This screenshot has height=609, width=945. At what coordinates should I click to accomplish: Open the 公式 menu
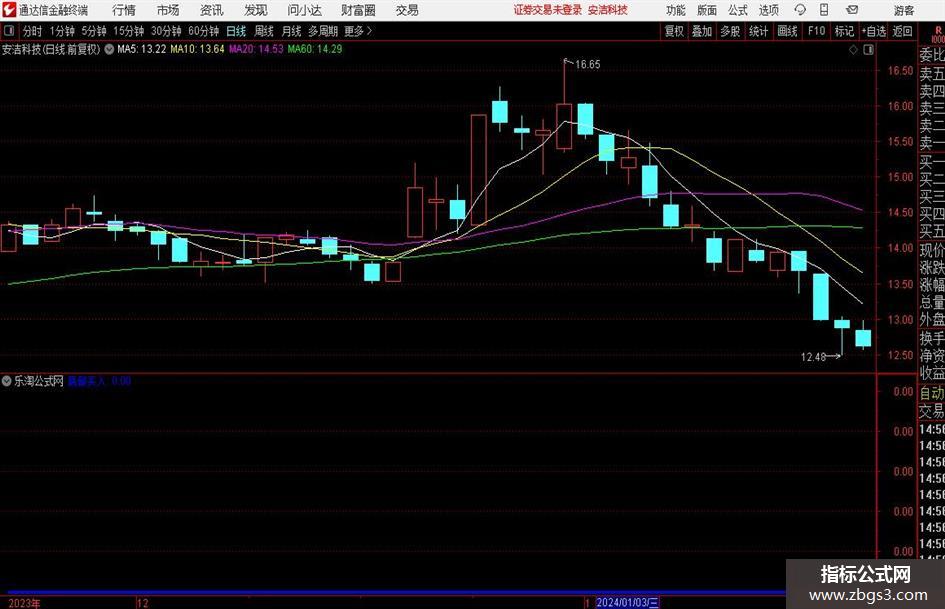pyautogui.click(x=737, y=10)
